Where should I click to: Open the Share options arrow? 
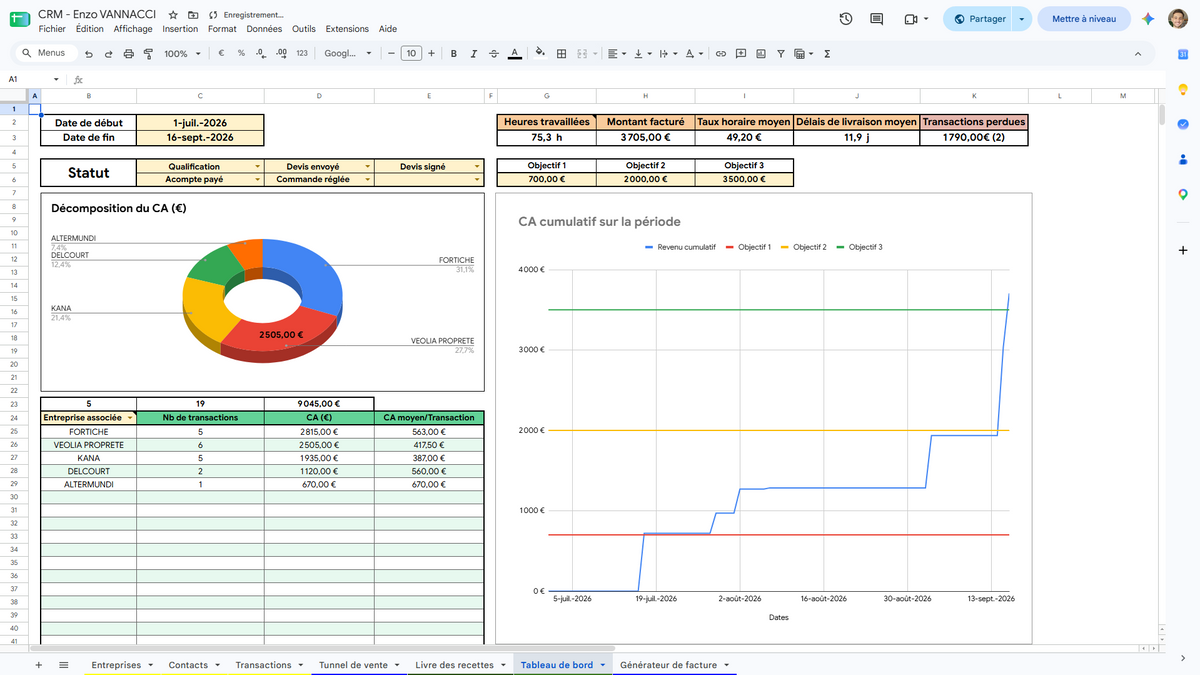click(x=1021, y=19)
